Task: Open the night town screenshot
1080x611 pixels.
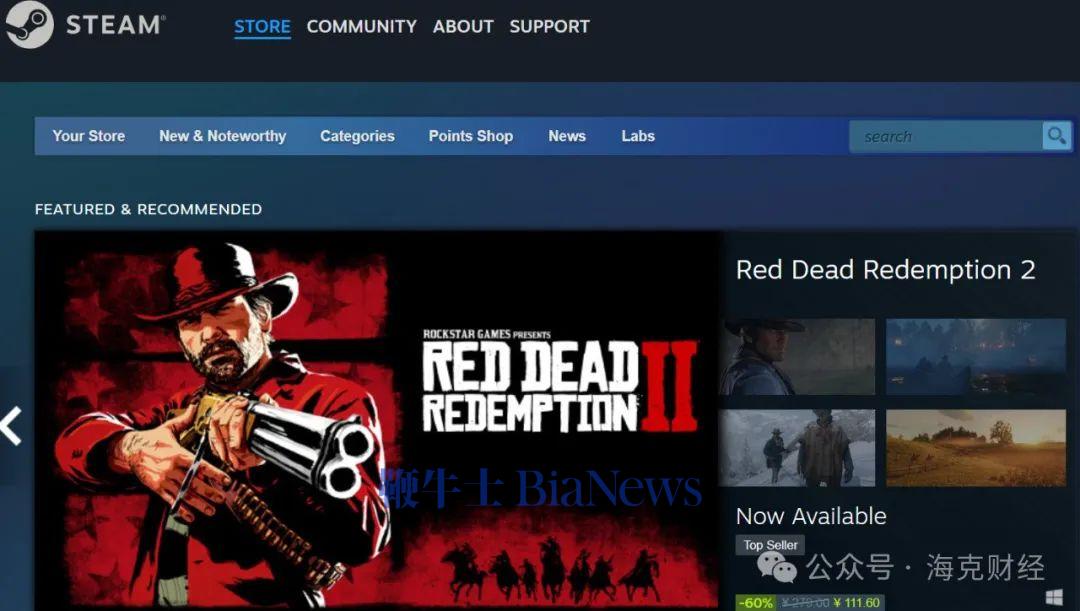Action: point(976,357)
